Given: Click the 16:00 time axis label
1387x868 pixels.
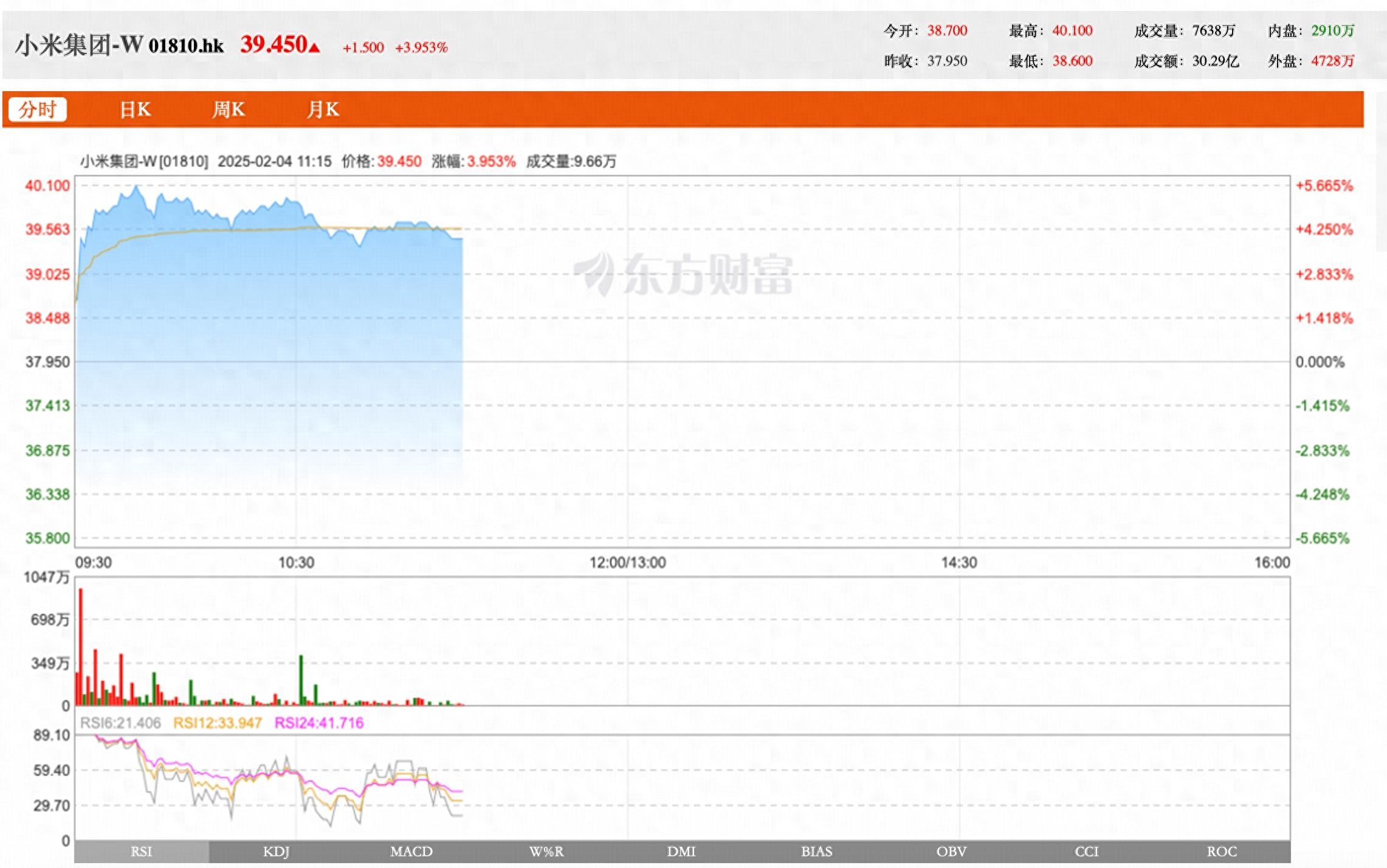Looking at the screenshot, I should 1272,563.
